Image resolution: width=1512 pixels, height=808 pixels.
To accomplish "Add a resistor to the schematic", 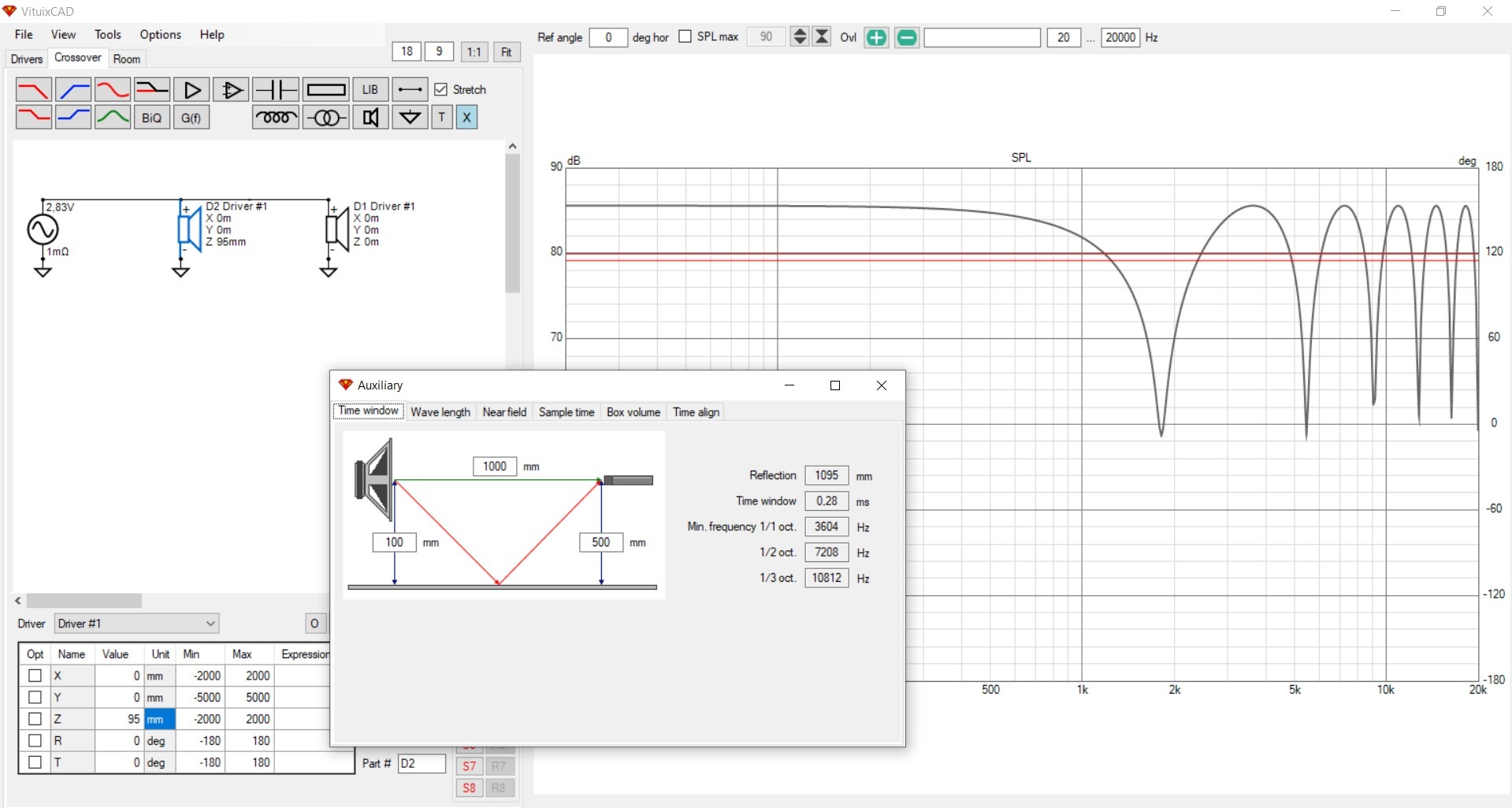I will [x=326, y=90].
